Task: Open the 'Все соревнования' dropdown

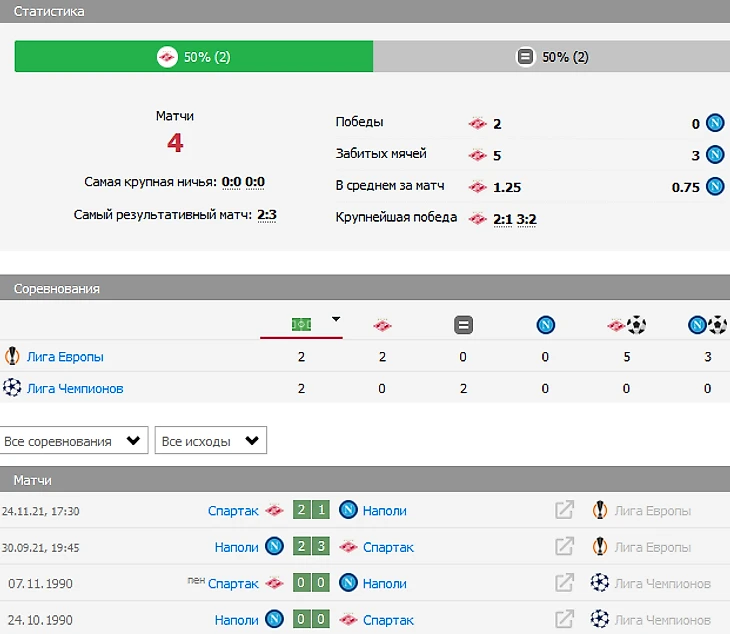Action: (75, 441)
